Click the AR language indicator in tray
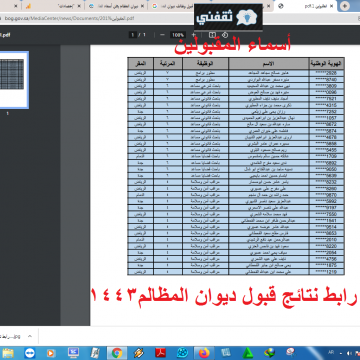The height and width of the screenshot is (360, 360). [x=331, y=352]
